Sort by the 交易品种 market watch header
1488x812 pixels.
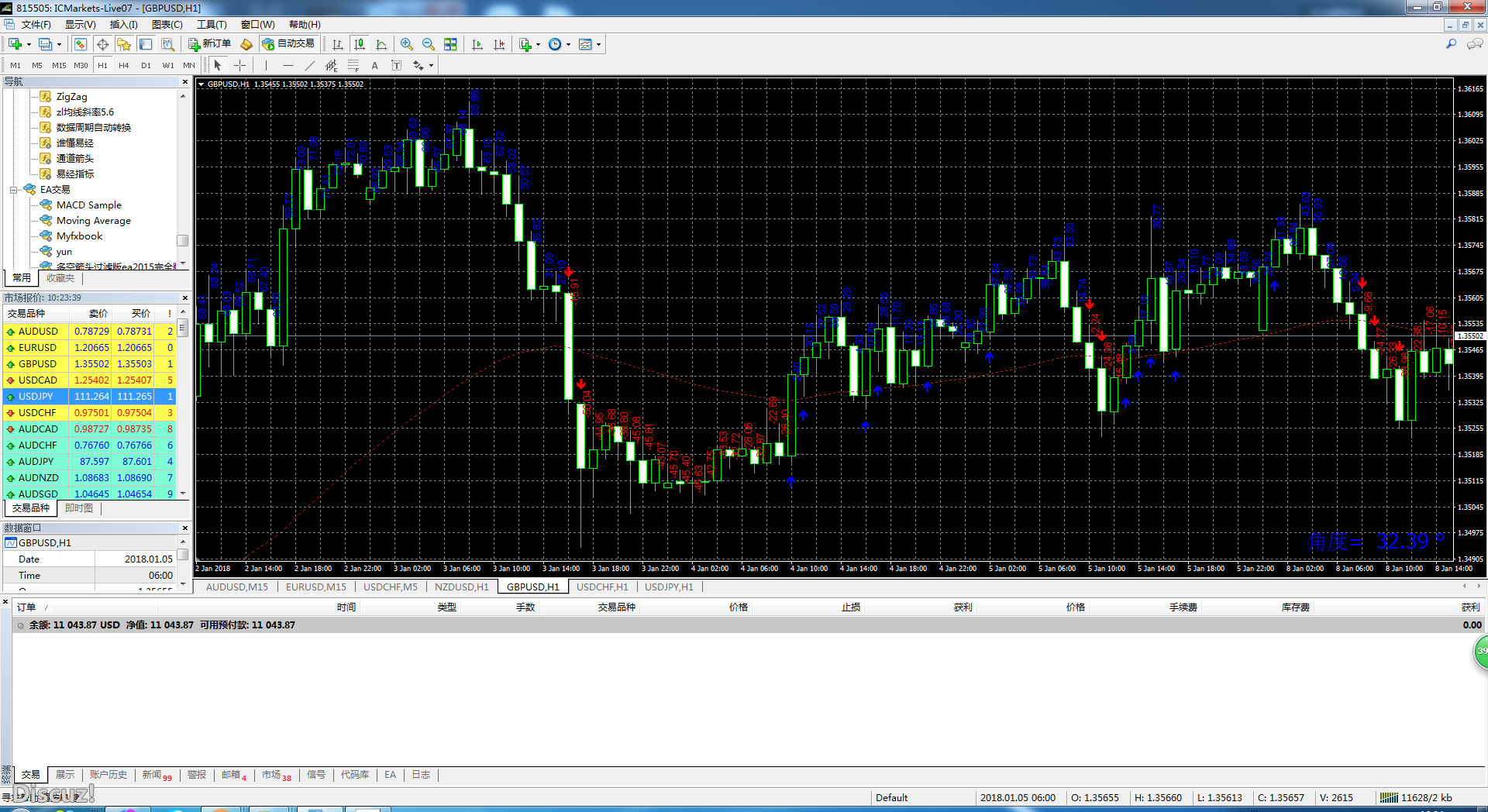click(x=26, y=313)
